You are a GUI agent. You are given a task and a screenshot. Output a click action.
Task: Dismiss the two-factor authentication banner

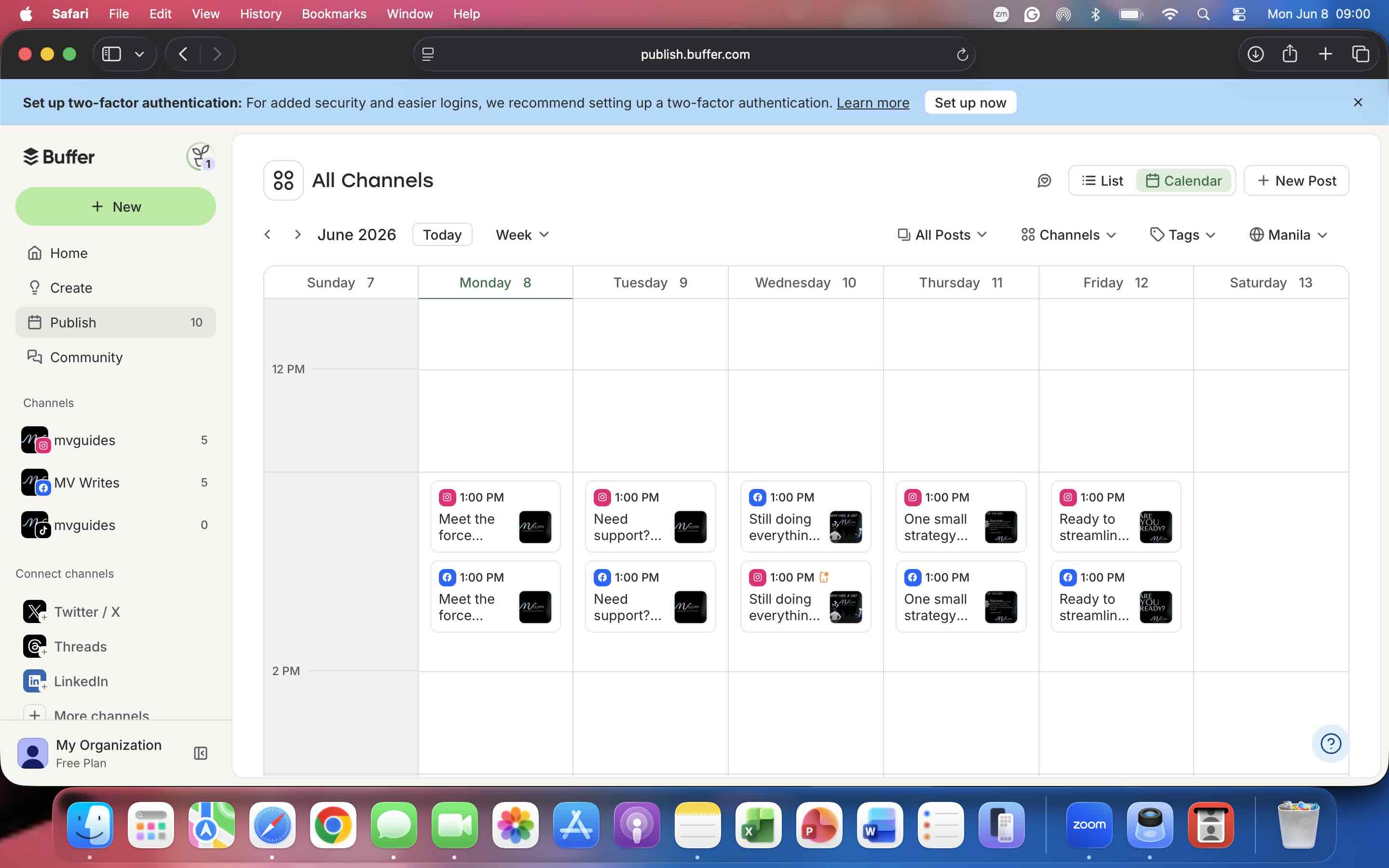1358,102
